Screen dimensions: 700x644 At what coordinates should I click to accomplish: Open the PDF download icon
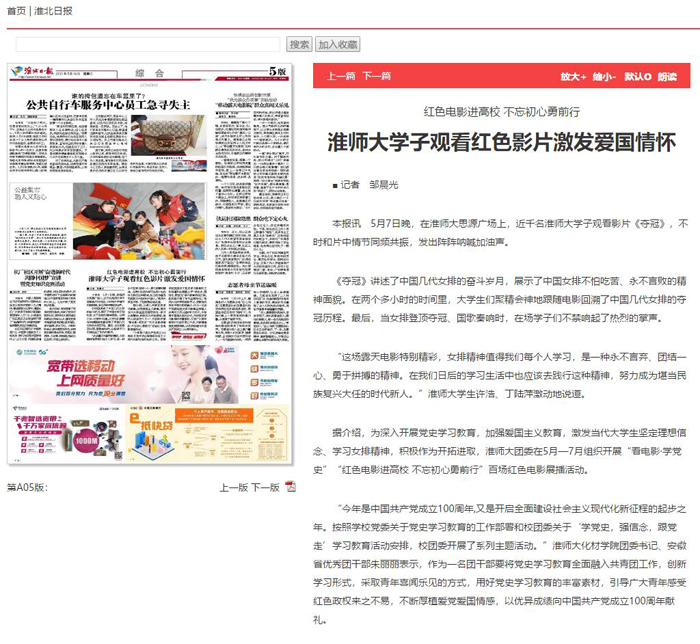[291, 487]
